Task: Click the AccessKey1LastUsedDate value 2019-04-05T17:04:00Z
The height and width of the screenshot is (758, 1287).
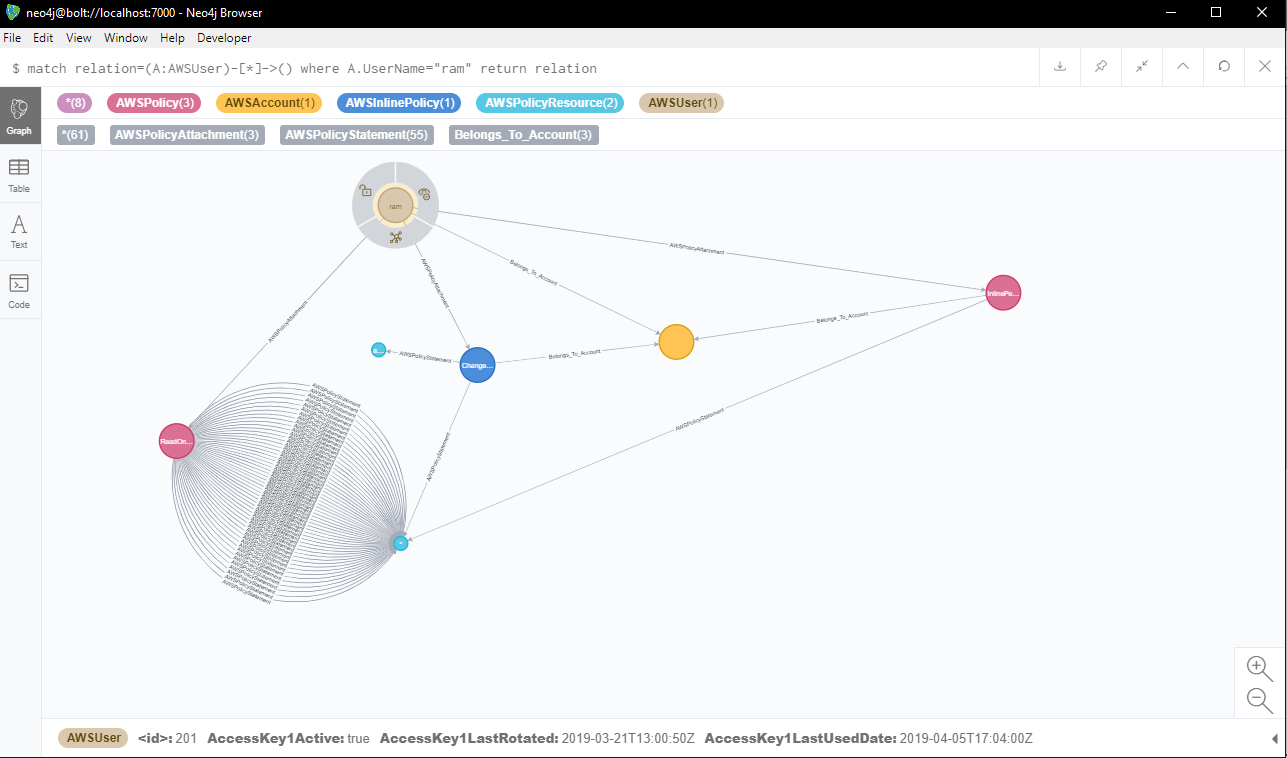Action: click(966, 739)
